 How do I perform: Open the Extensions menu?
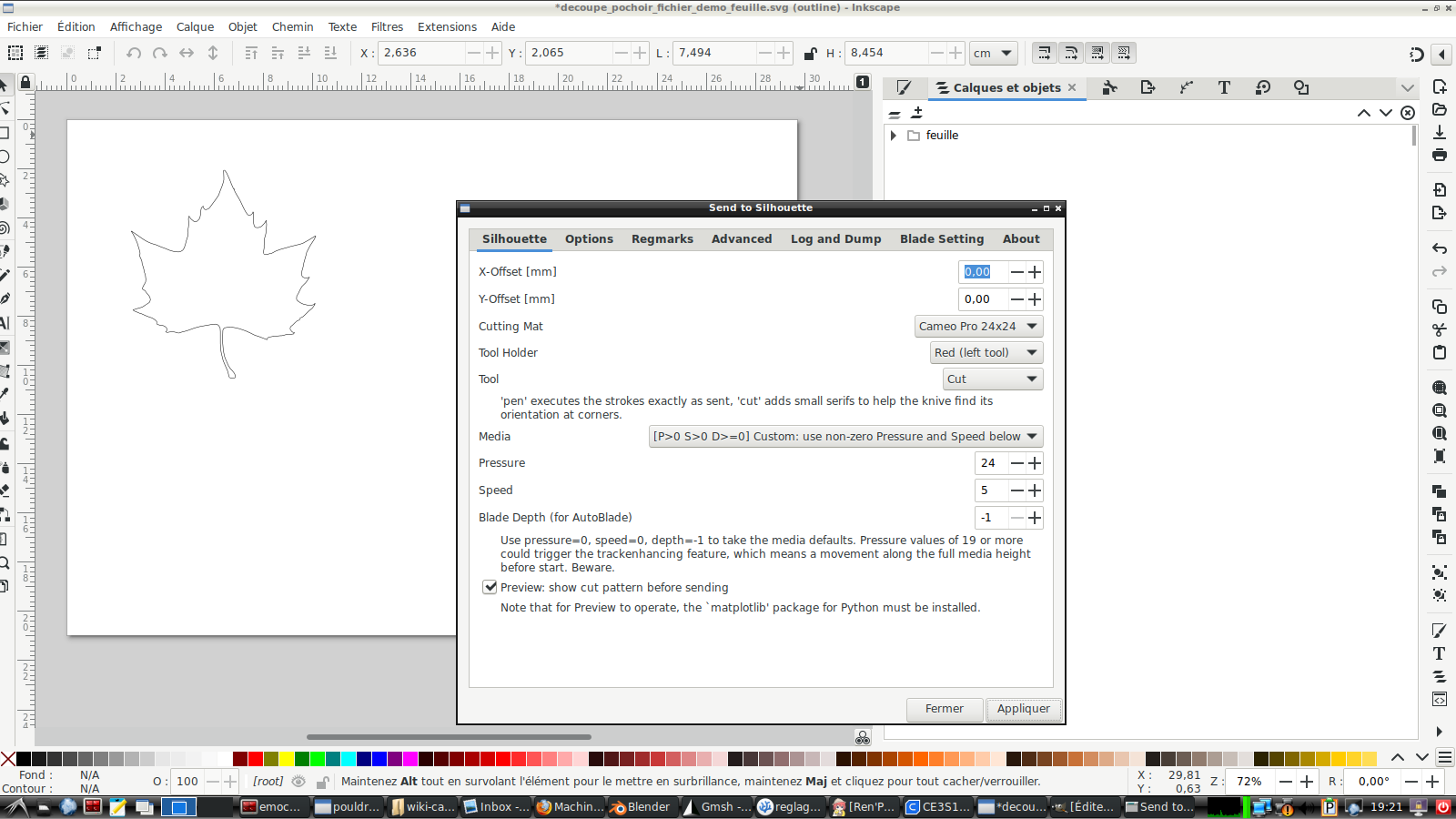(447, 26)
